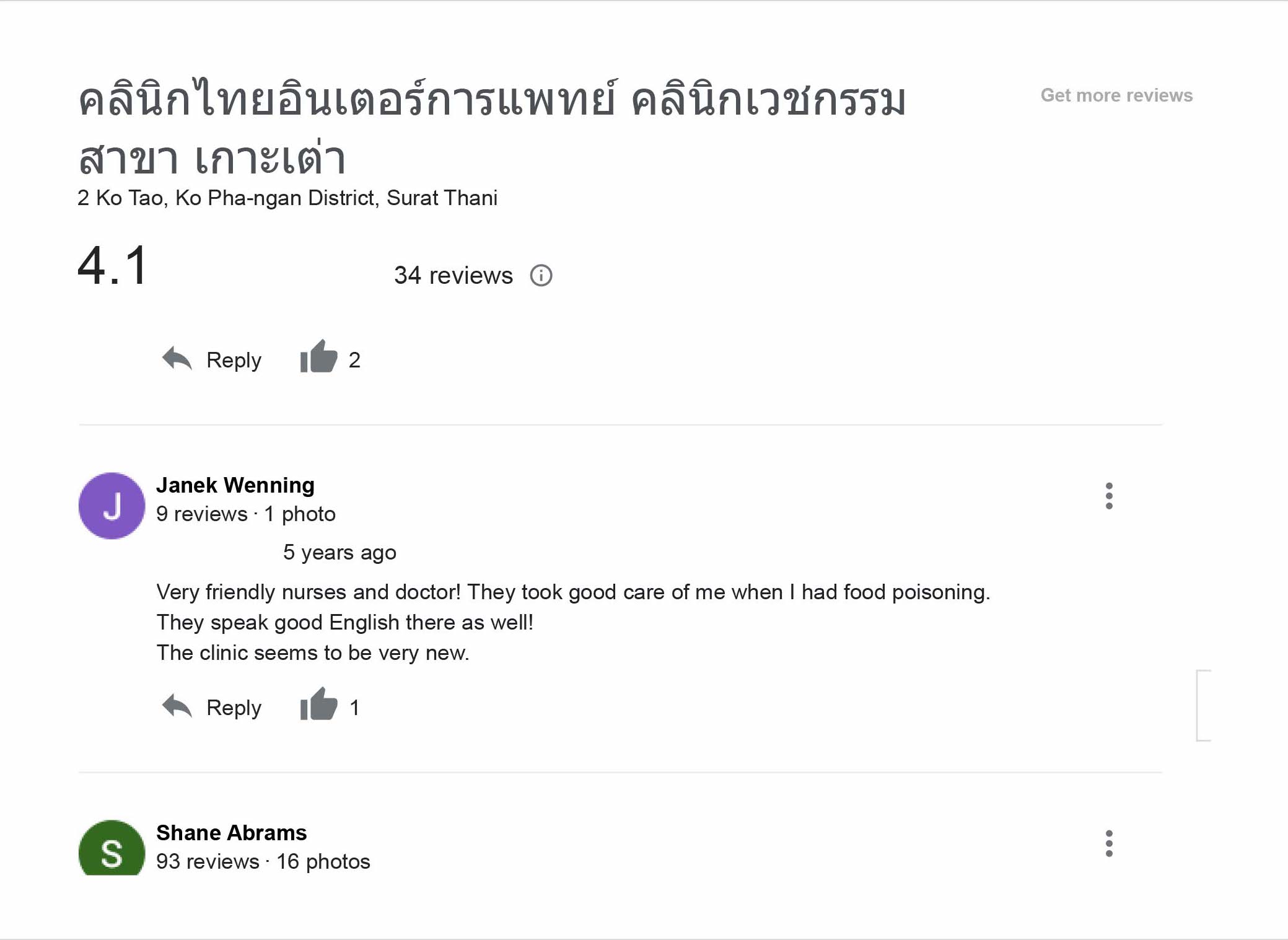Reply to Janek Wenning's food poisoning review
This screenshot has width=1288, height=940.
pos(212,707)
